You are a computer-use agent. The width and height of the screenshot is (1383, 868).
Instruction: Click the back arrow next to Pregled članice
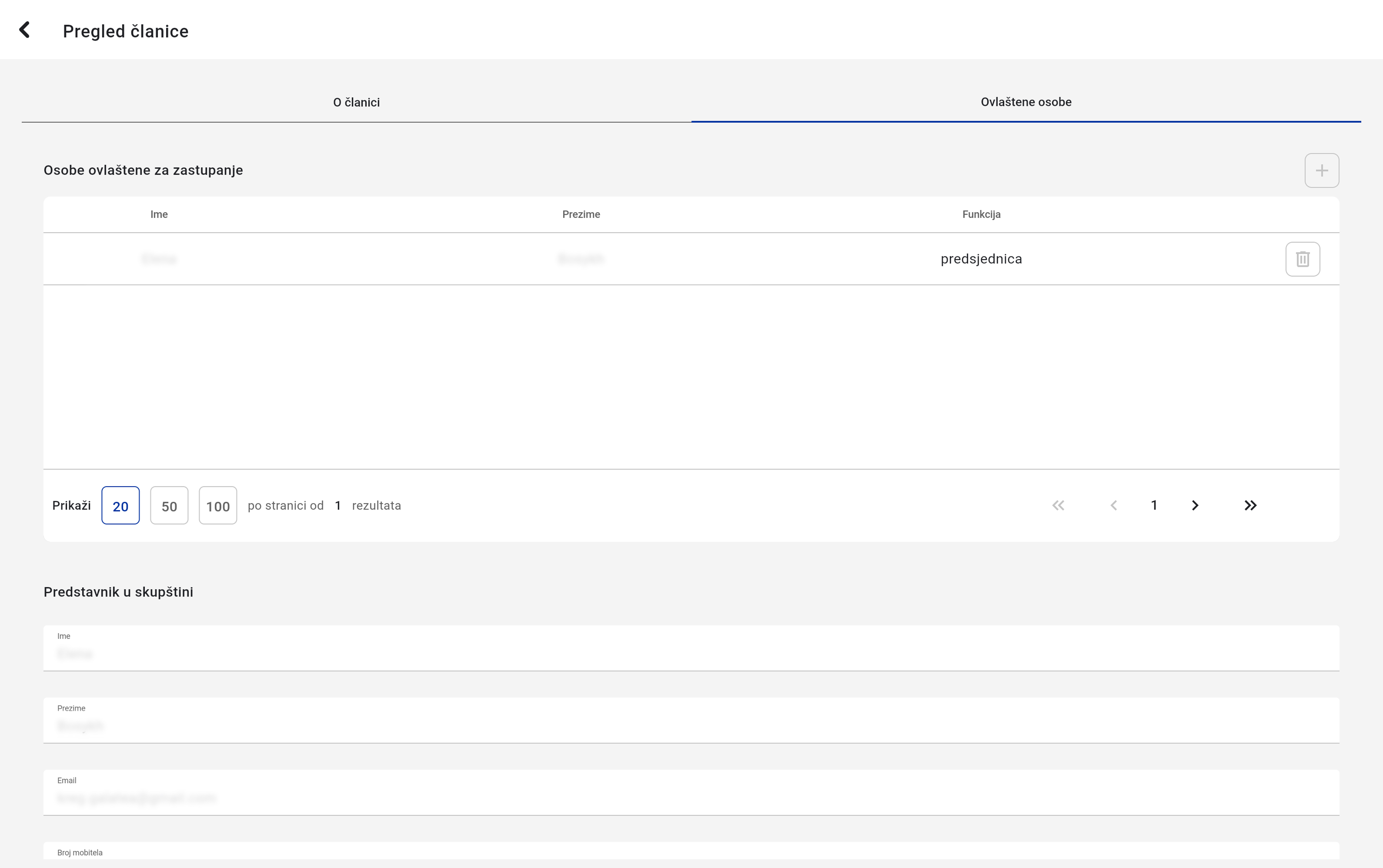click(x=25, y=30)
